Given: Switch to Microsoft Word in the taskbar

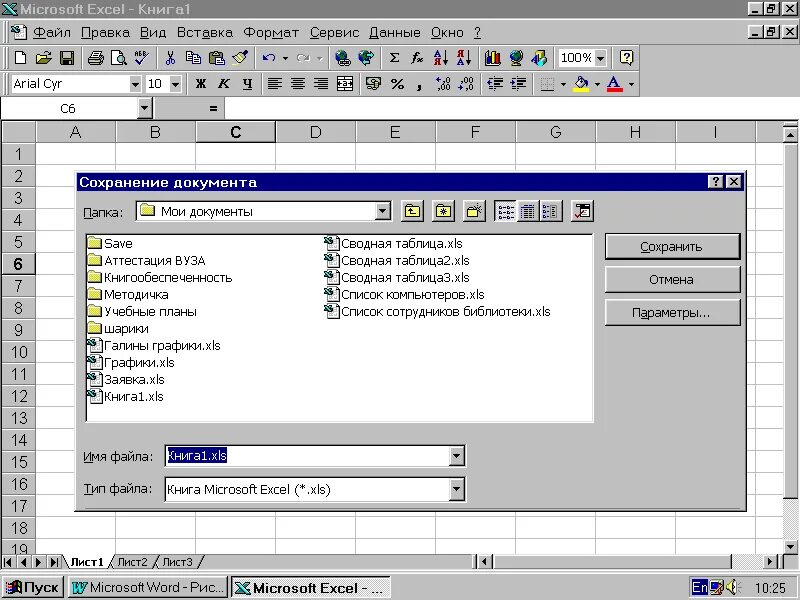Looking at the screenshot, I should pos(148,587).
